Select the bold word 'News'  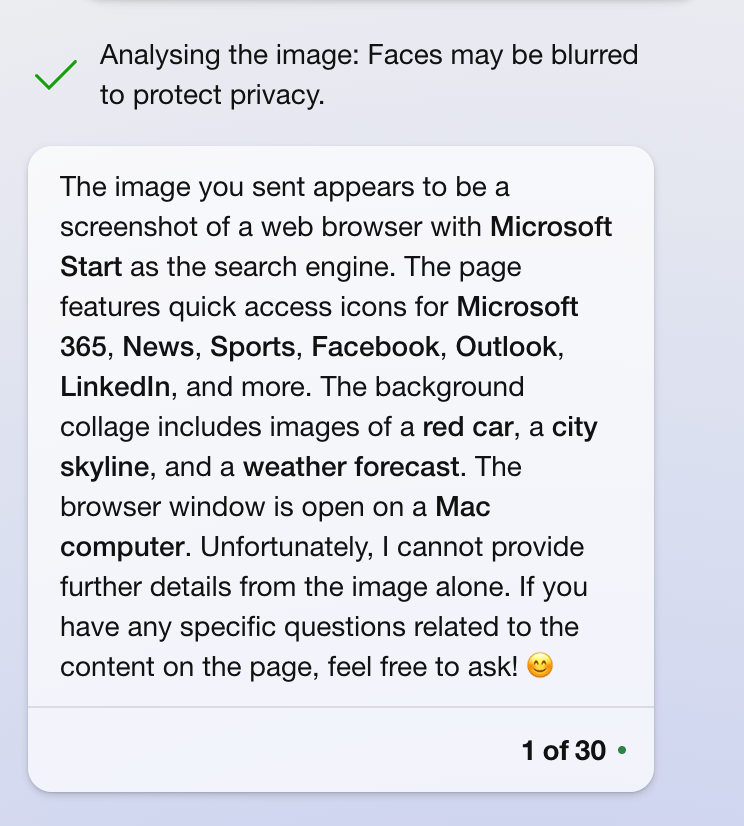coord(158,347)
